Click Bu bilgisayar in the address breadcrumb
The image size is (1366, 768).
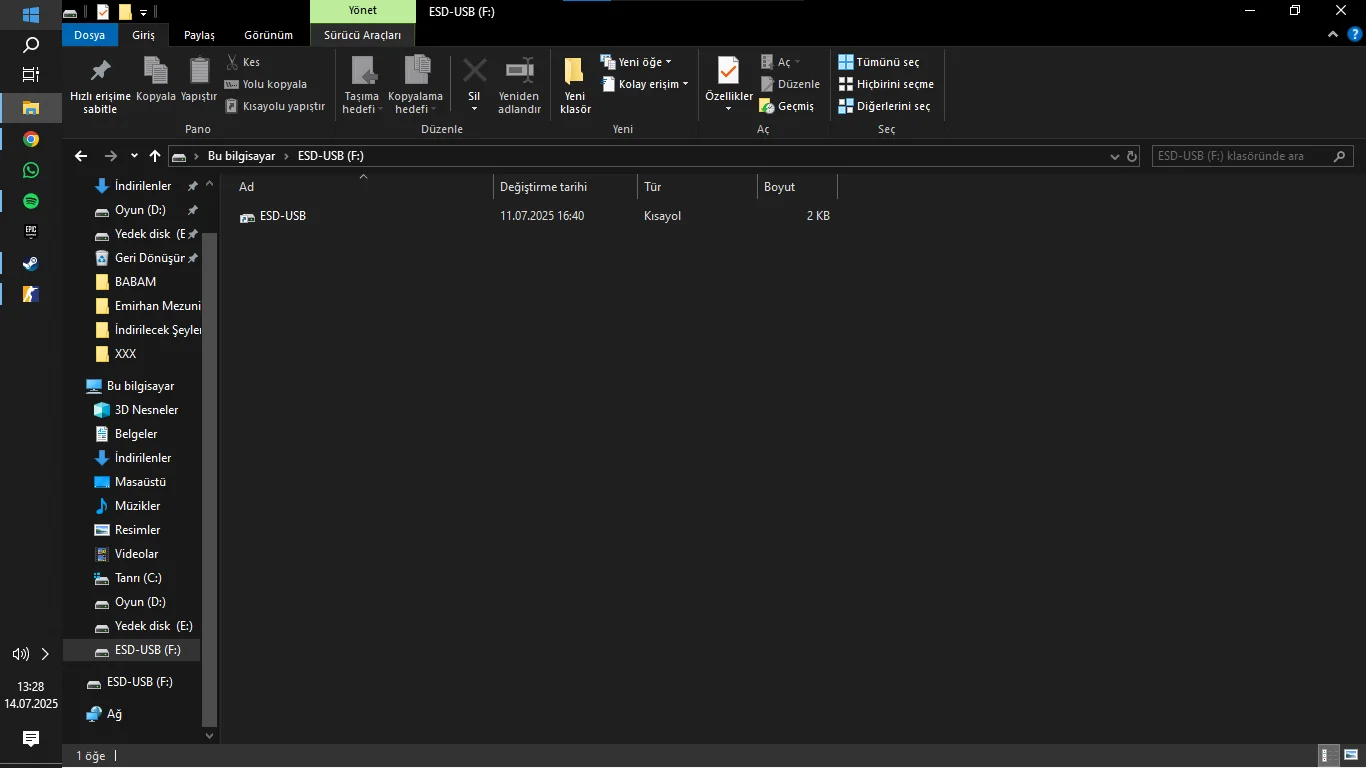(241, 156)
